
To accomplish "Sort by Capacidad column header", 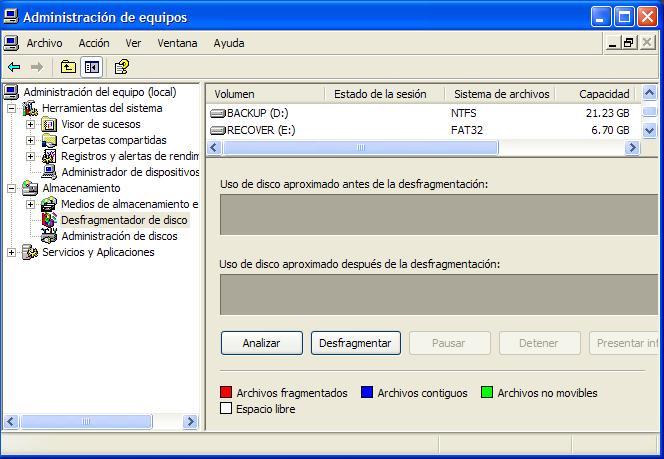I will (595, 94).
